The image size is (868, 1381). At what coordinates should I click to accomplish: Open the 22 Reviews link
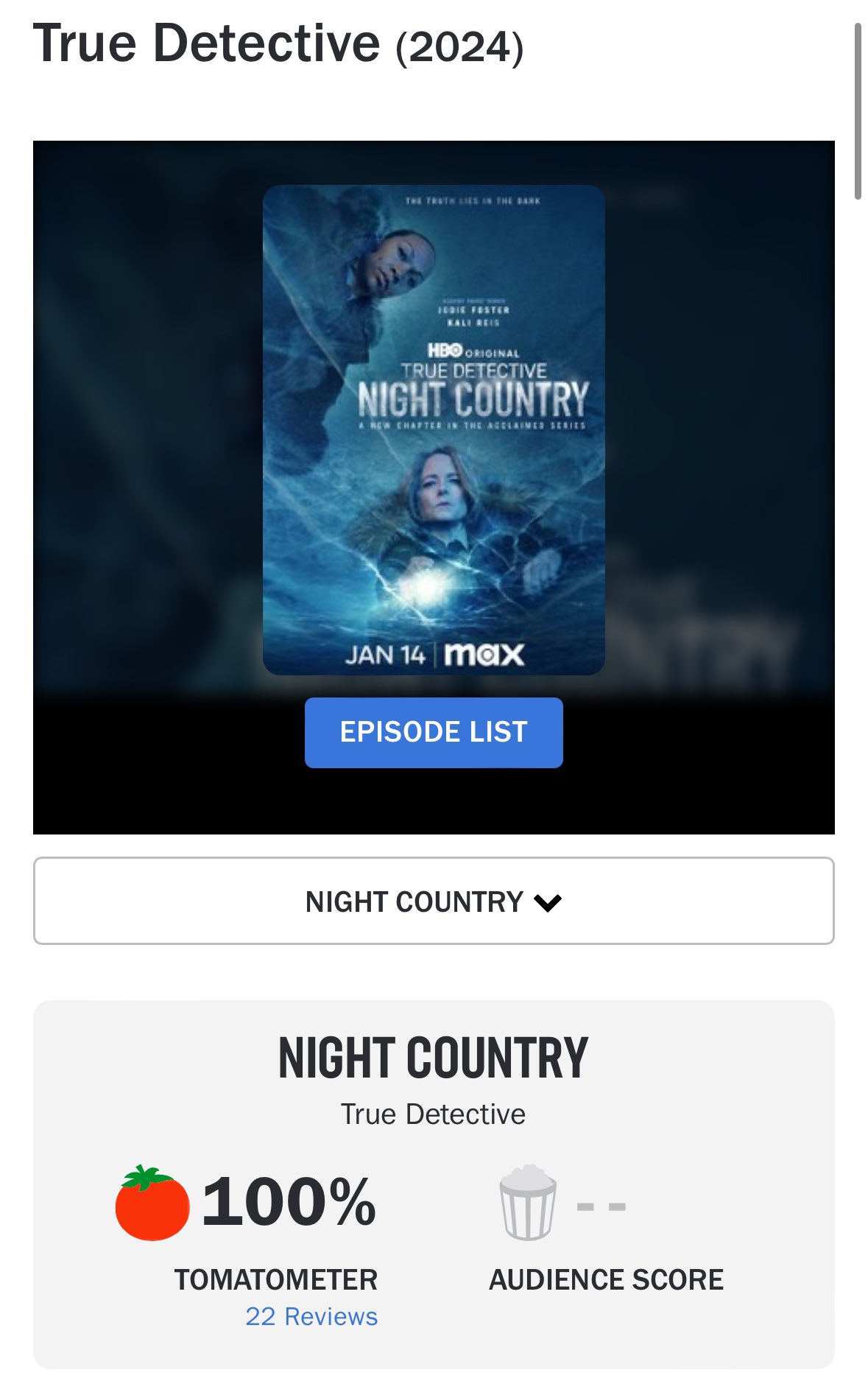click(x=311, y=1316)
